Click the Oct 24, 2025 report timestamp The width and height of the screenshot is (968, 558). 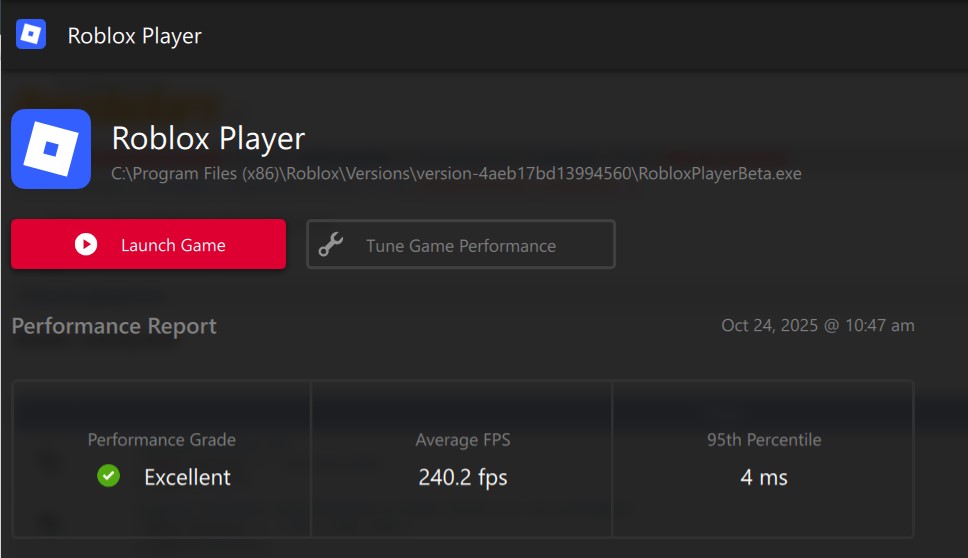click(817, 326)
